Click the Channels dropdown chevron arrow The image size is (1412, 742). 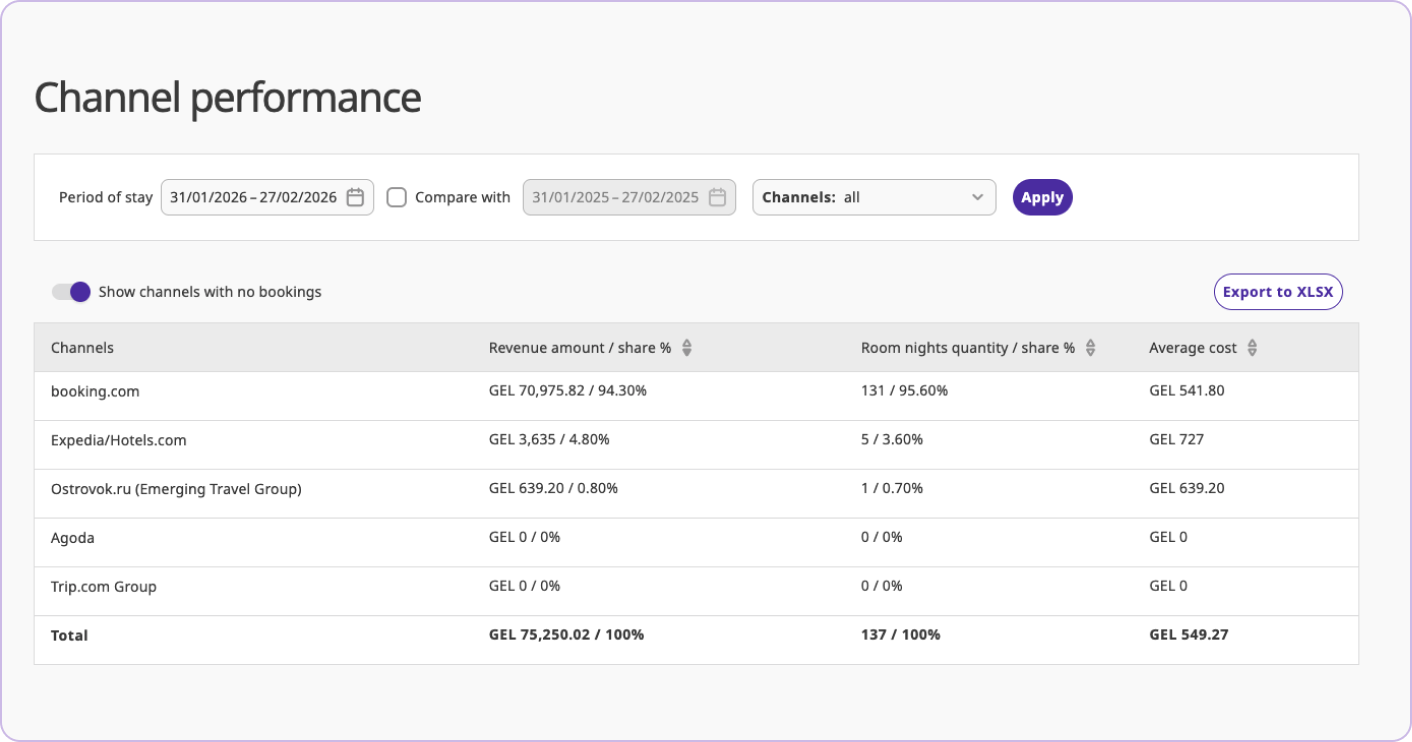coord(977,198)
